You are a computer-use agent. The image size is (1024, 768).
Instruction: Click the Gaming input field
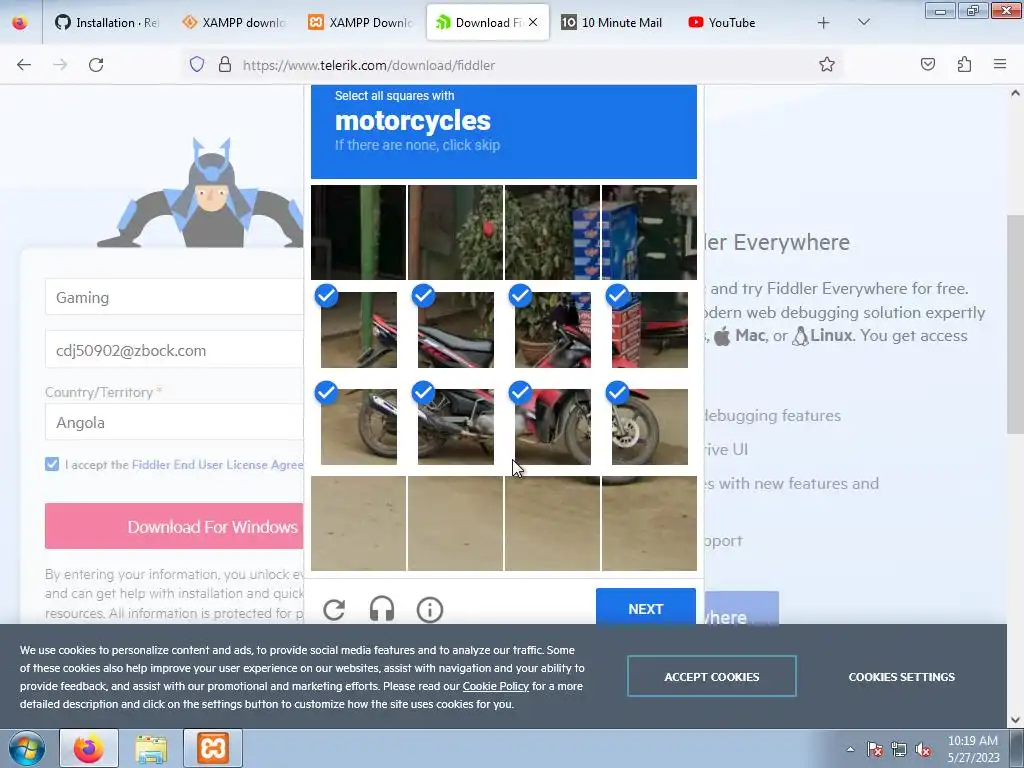(174, 297)
